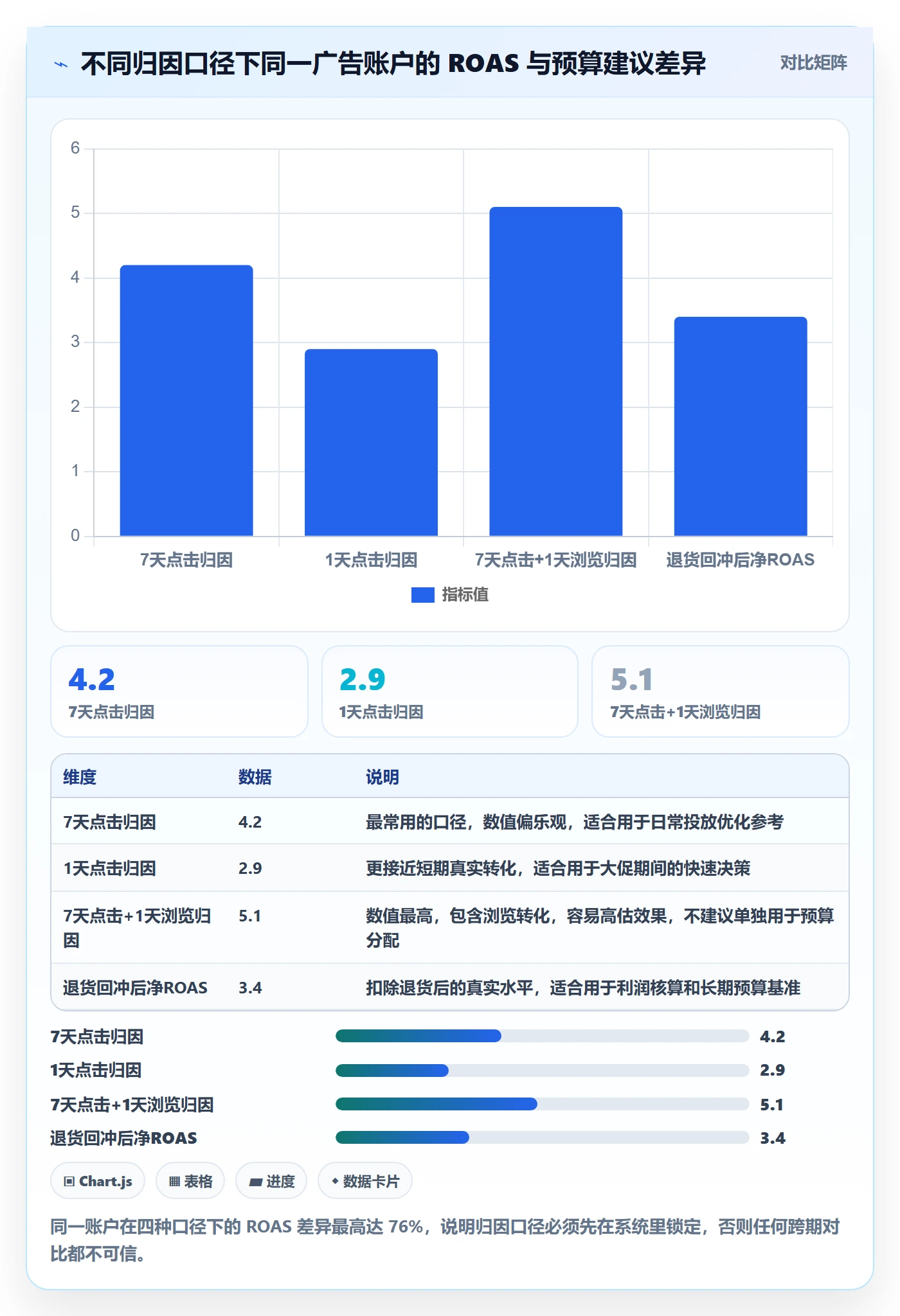Select table cell 7天点击归因 in 维度 column

pos(109,822)
